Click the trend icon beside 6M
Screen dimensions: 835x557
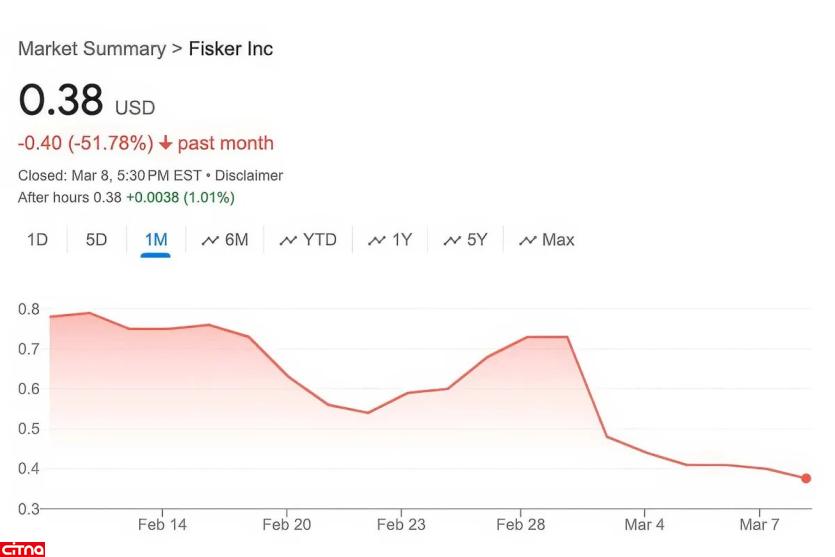pyautogui.click(x=210, y=240)
